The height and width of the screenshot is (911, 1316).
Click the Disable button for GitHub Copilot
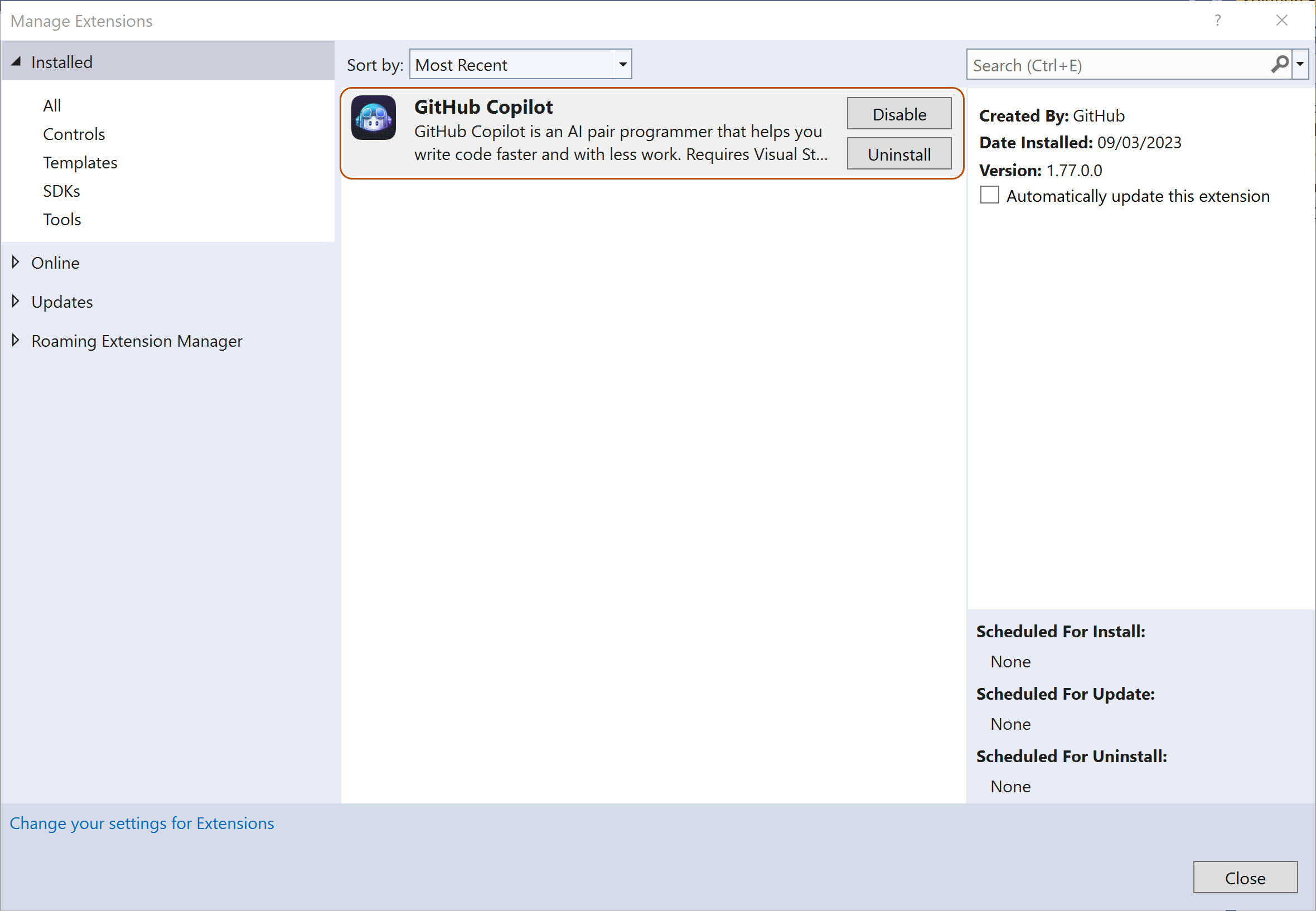pyautogui.click(x=898, y=114)
